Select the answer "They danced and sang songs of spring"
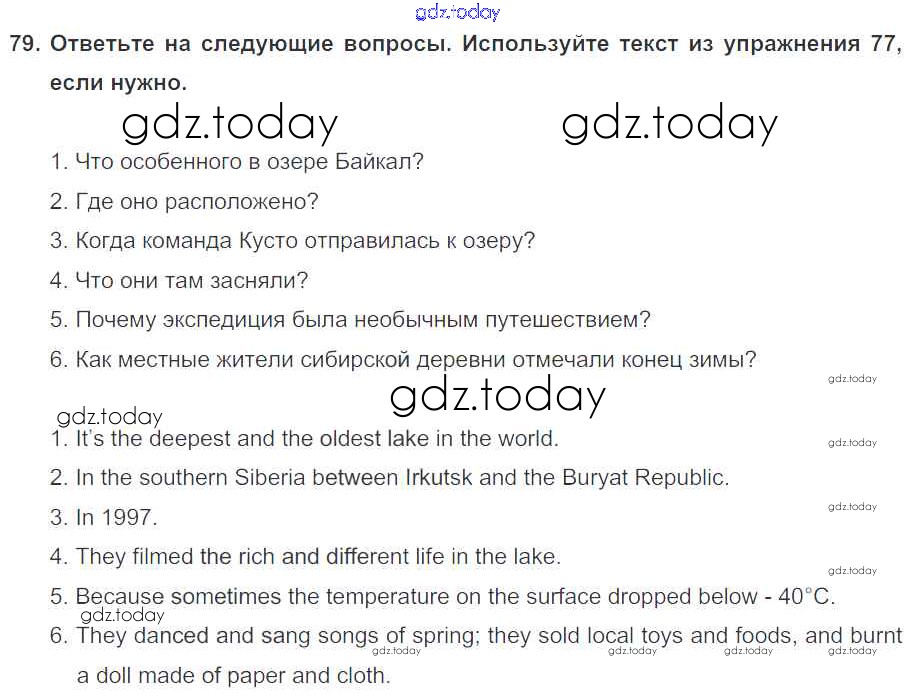 point(476,636)
